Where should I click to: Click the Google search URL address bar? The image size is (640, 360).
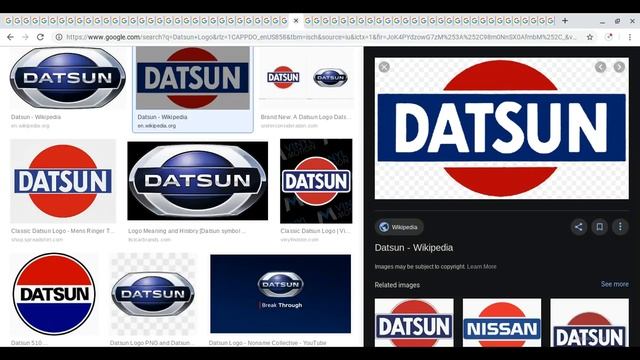[x=321, y=37]
